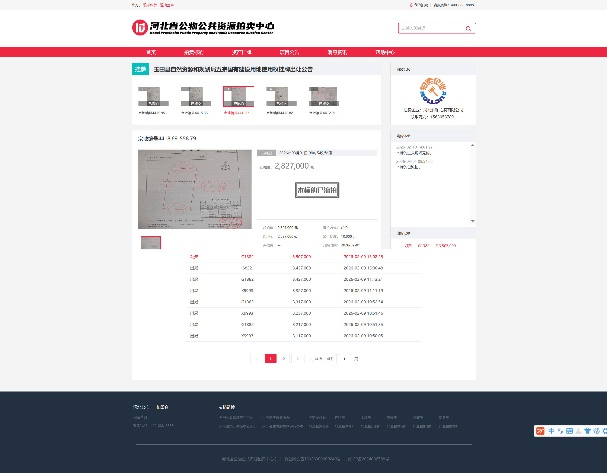
Task: Click the Sogou input method S logo
Action: 540,431
